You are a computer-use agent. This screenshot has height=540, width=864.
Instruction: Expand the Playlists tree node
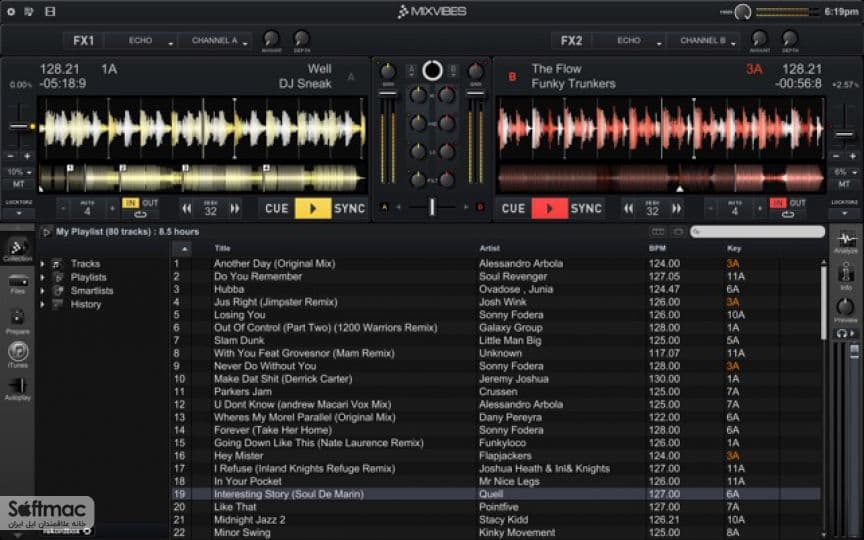pyautogui.click(x=42, y=277)
